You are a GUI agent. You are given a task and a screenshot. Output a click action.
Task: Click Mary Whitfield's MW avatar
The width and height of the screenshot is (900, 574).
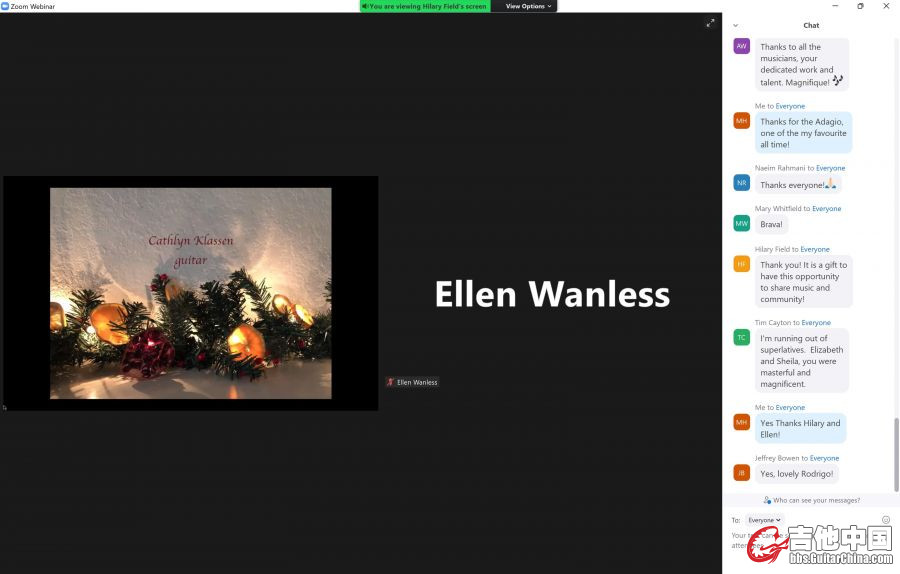pyautogui.click(x=741, y=223)
